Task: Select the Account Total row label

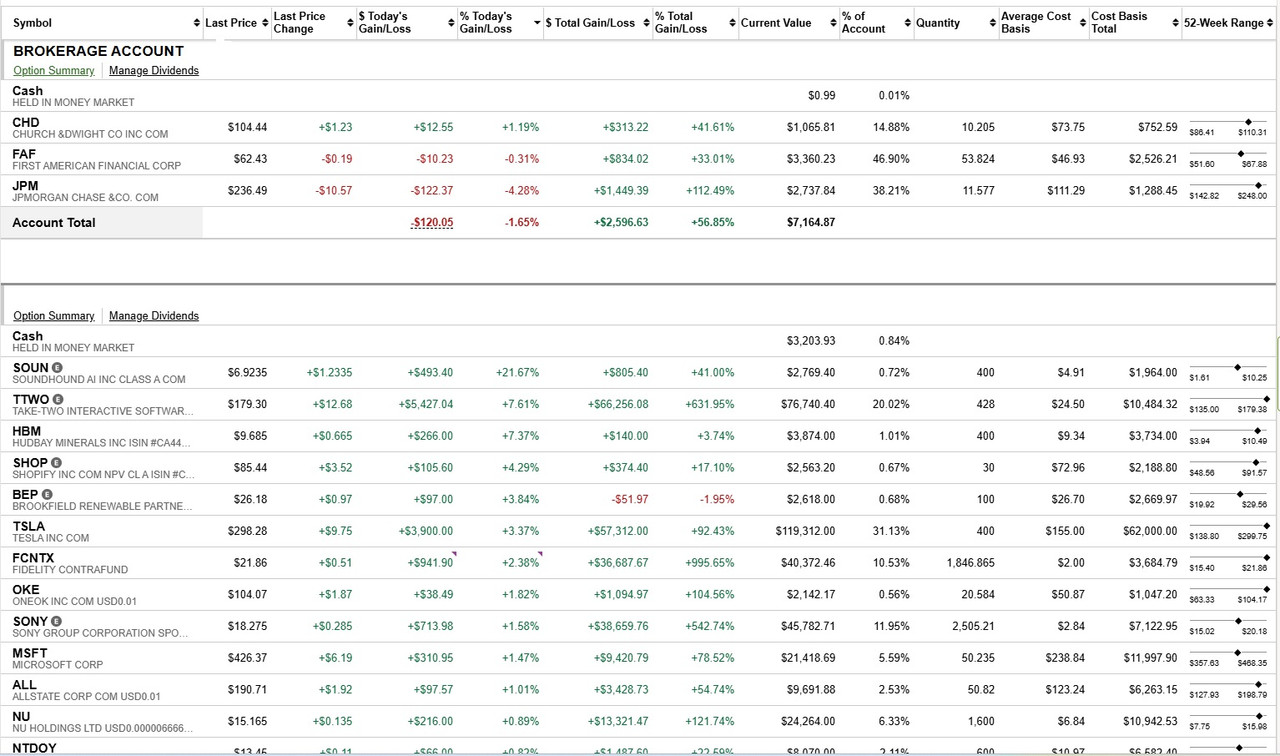Action: [x=54, y=222]
